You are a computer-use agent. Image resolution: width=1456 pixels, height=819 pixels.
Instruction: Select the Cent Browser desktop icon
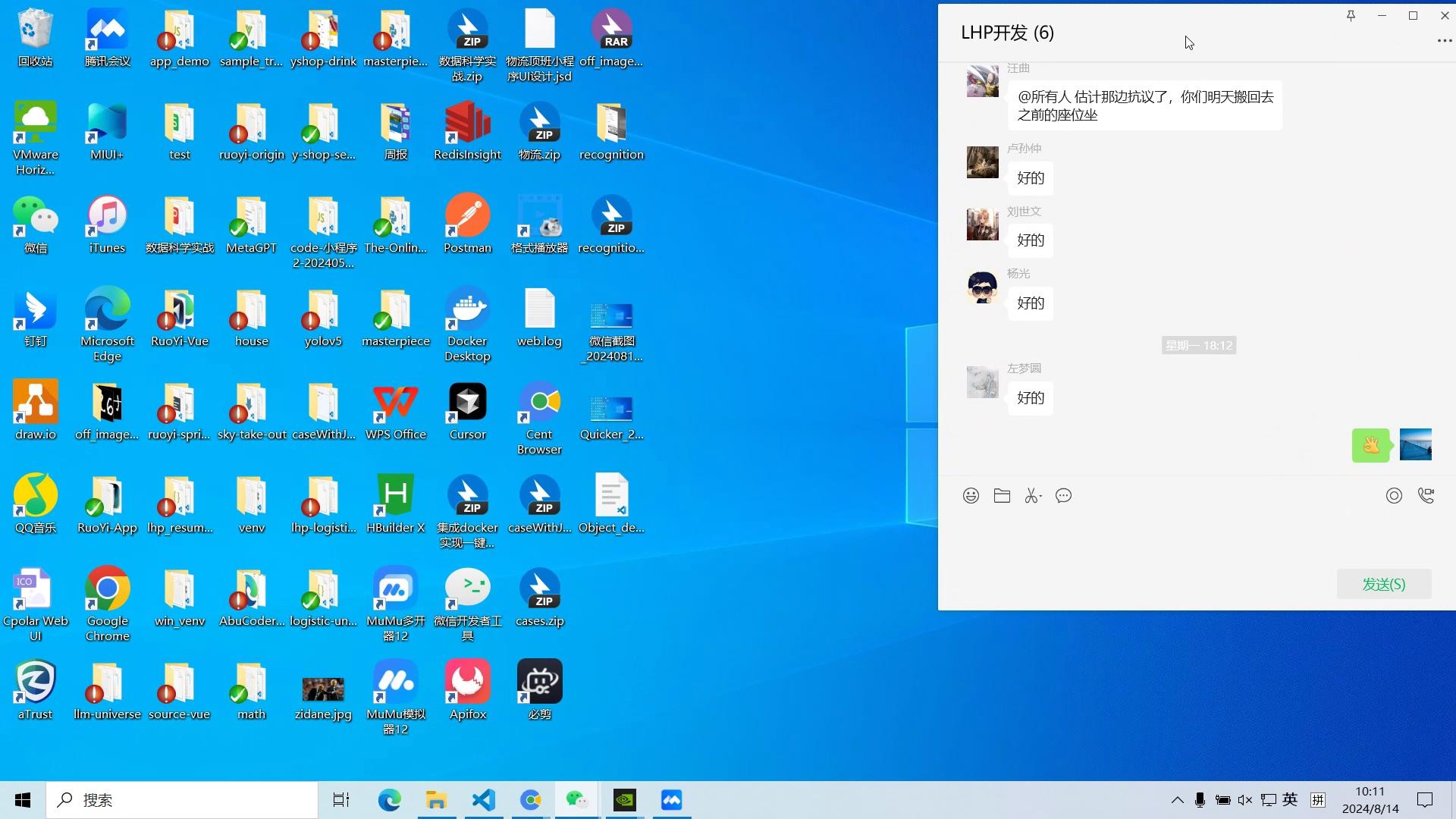[539, 419]
